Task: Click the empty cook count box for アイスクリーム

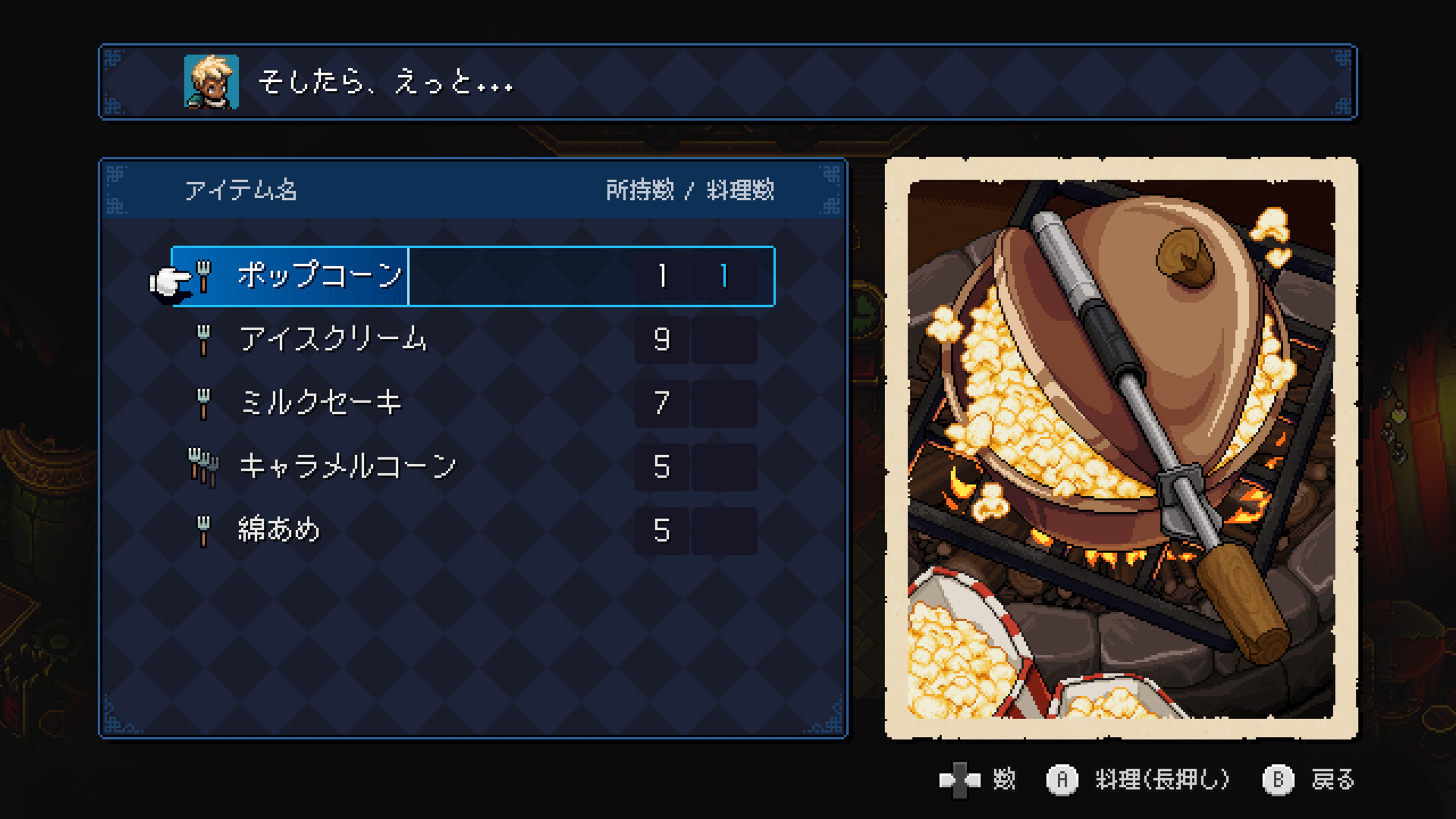Action: pos(724,340)
